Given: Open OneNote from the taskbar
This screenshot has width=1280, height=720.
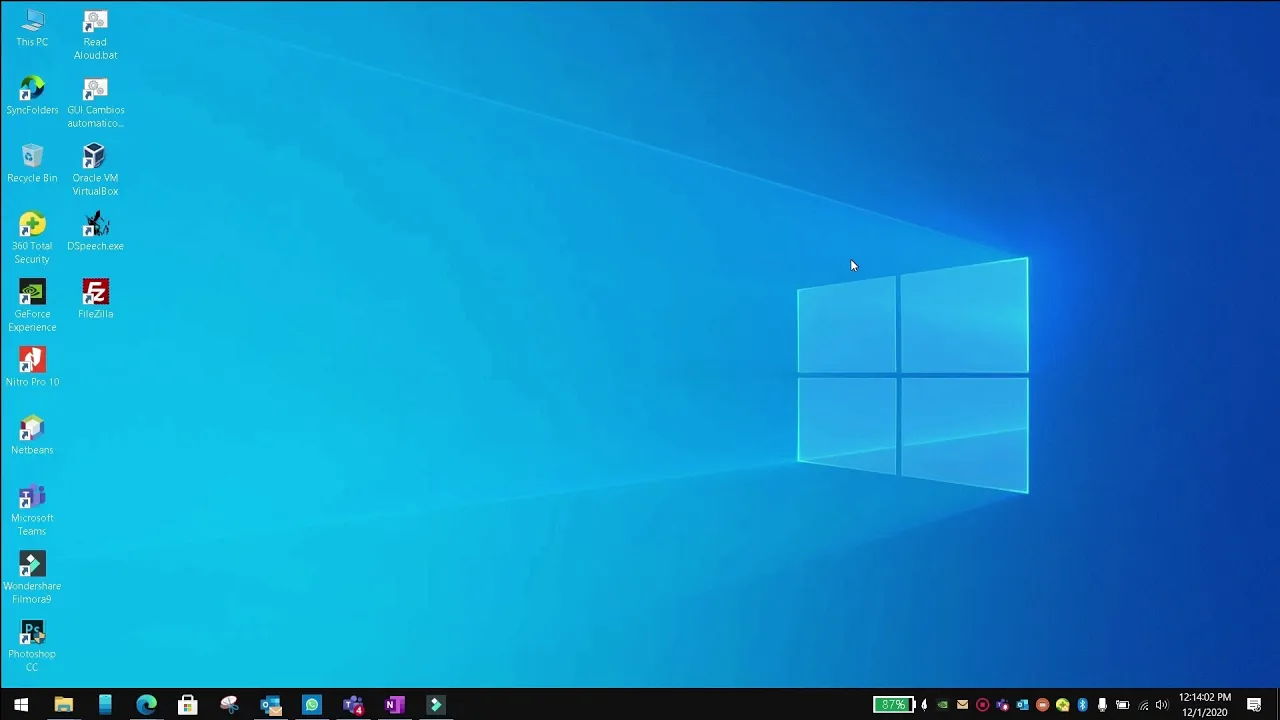Looking at the screenshot, I should click(395, 705).
